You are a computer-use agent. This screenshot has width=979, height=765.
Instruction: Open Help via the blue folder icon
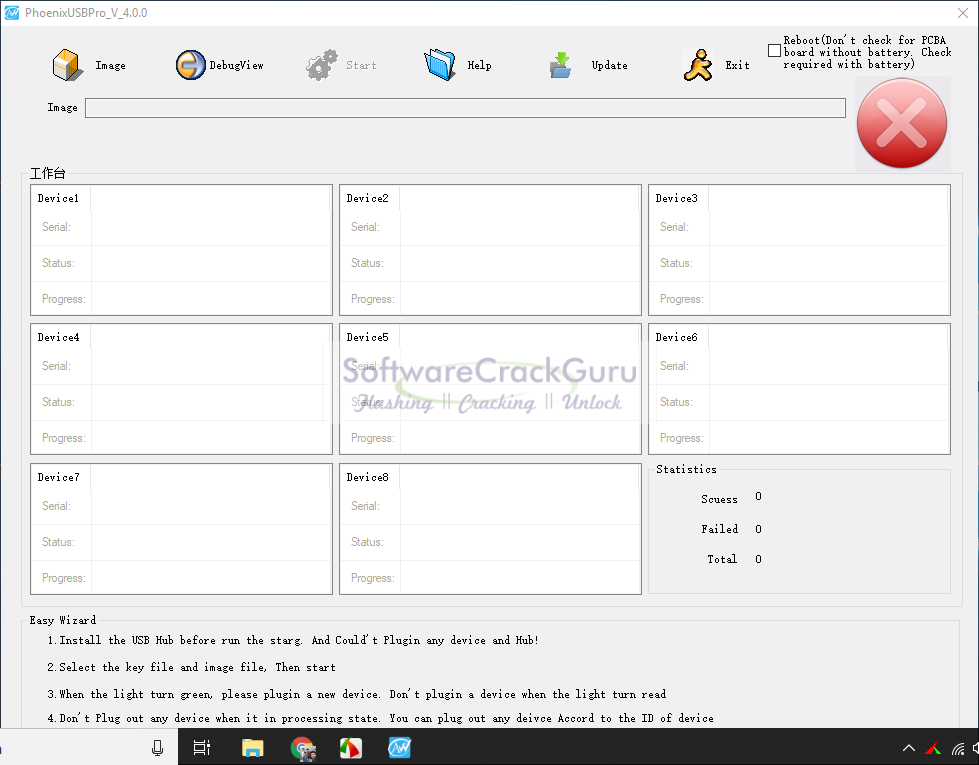tap(440, 65)
